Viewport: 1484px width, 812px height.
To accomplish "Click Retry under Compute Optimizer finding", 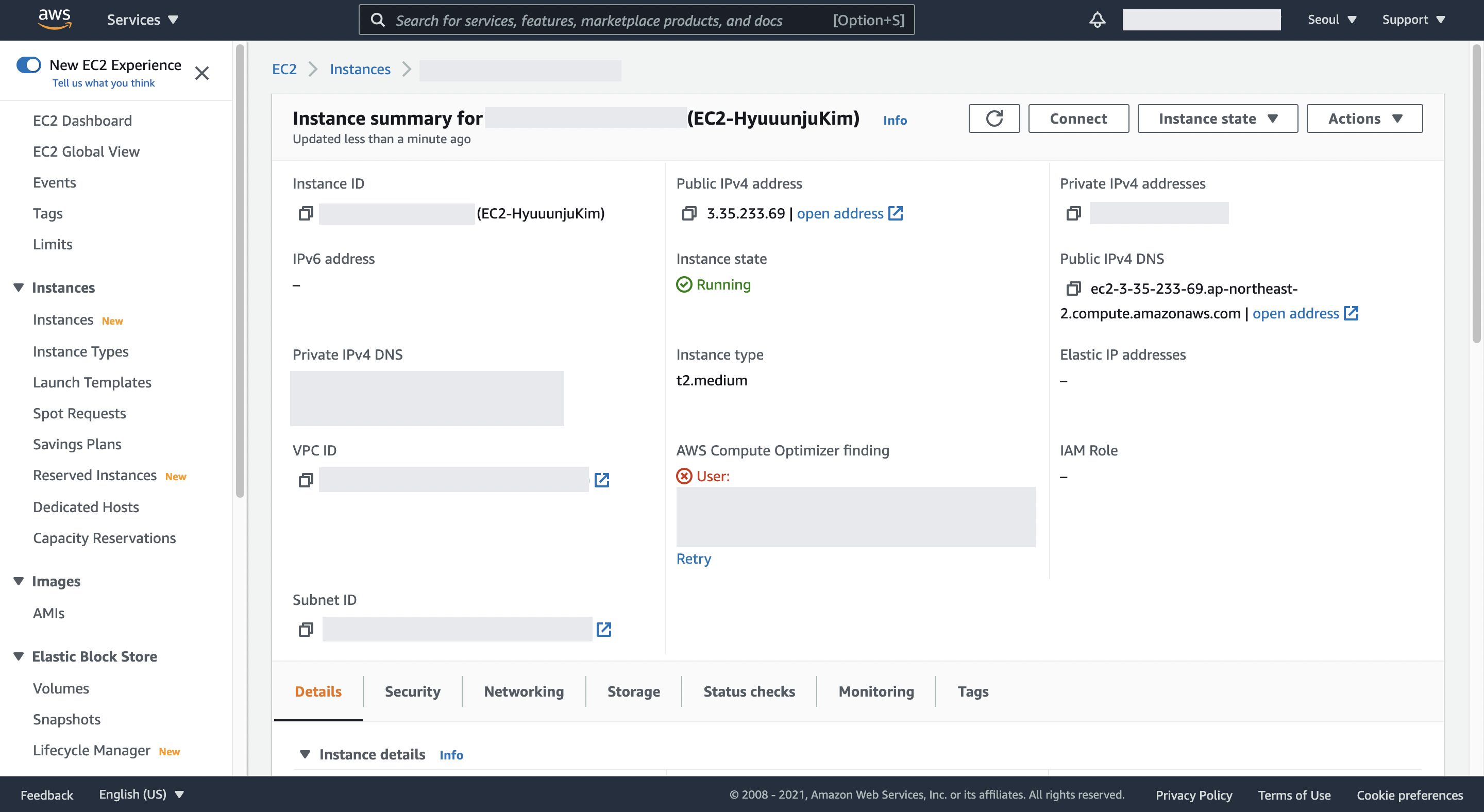I will pyautogui.click(x=693, y=559).
